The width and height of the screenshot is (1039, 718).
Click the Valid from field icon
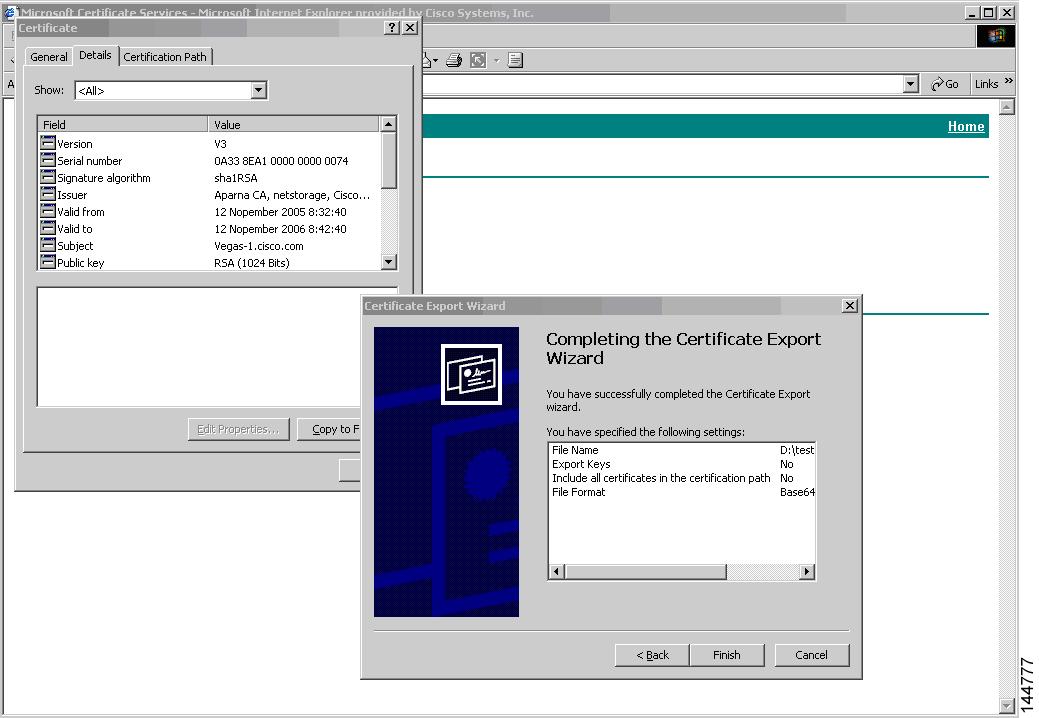48,211
